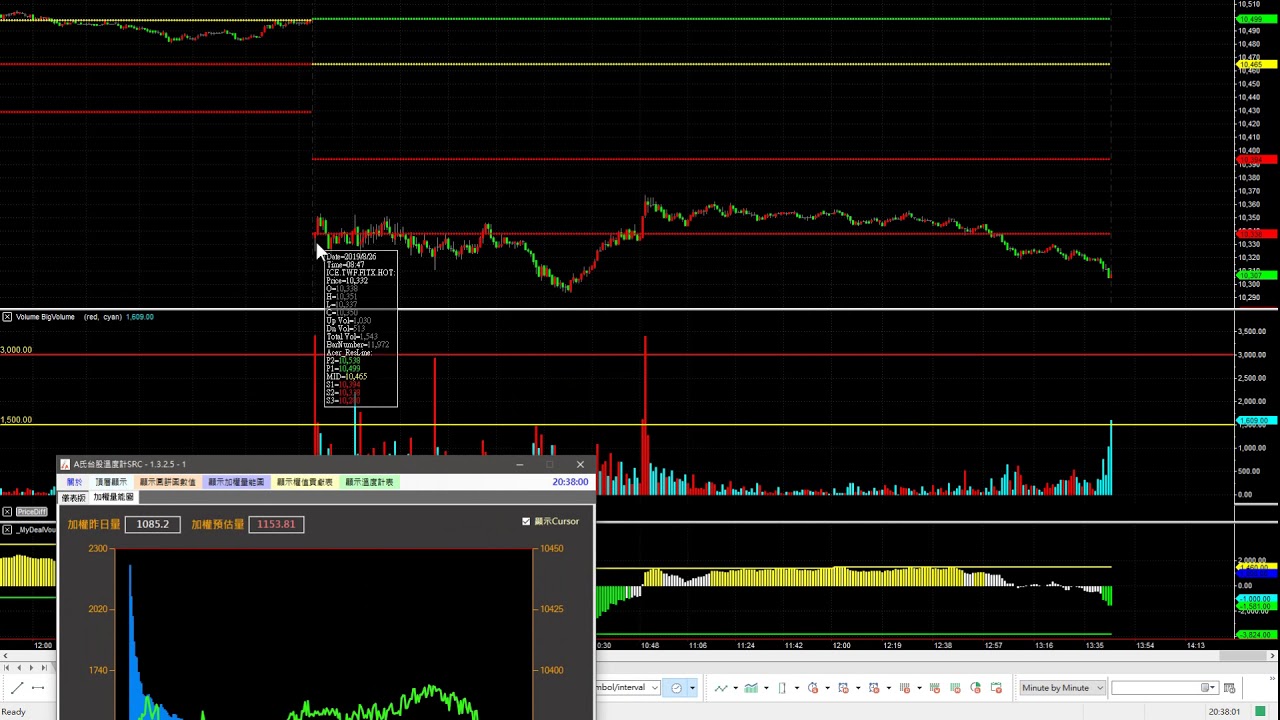This screenshot has width=1280, height=720.
Task: Select the diagonal trend line drawing tool
Action: [x=17, y=688]
